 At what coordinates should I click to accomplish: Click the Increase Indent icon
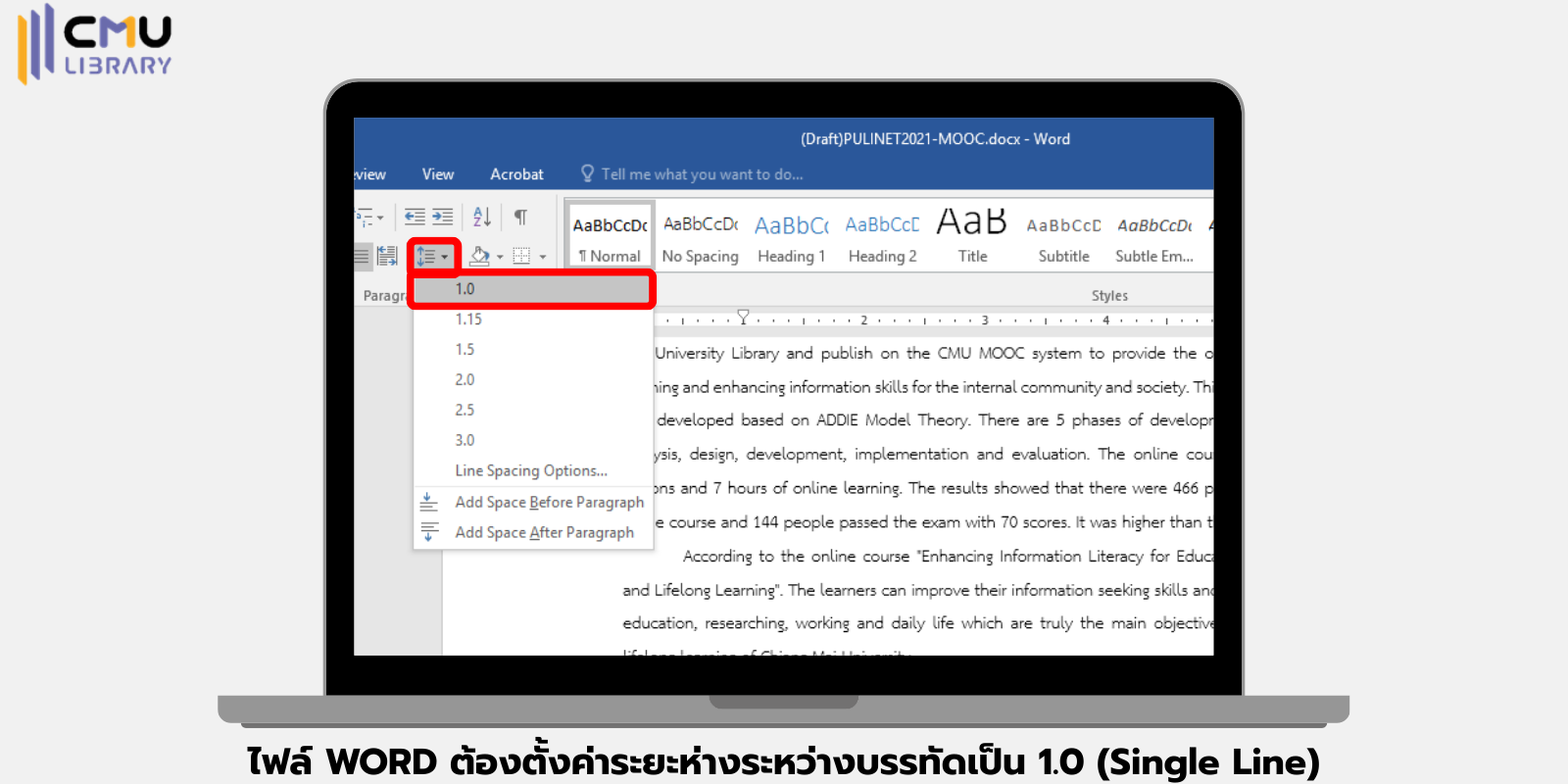pyautogui.click(x=443, y=217)
